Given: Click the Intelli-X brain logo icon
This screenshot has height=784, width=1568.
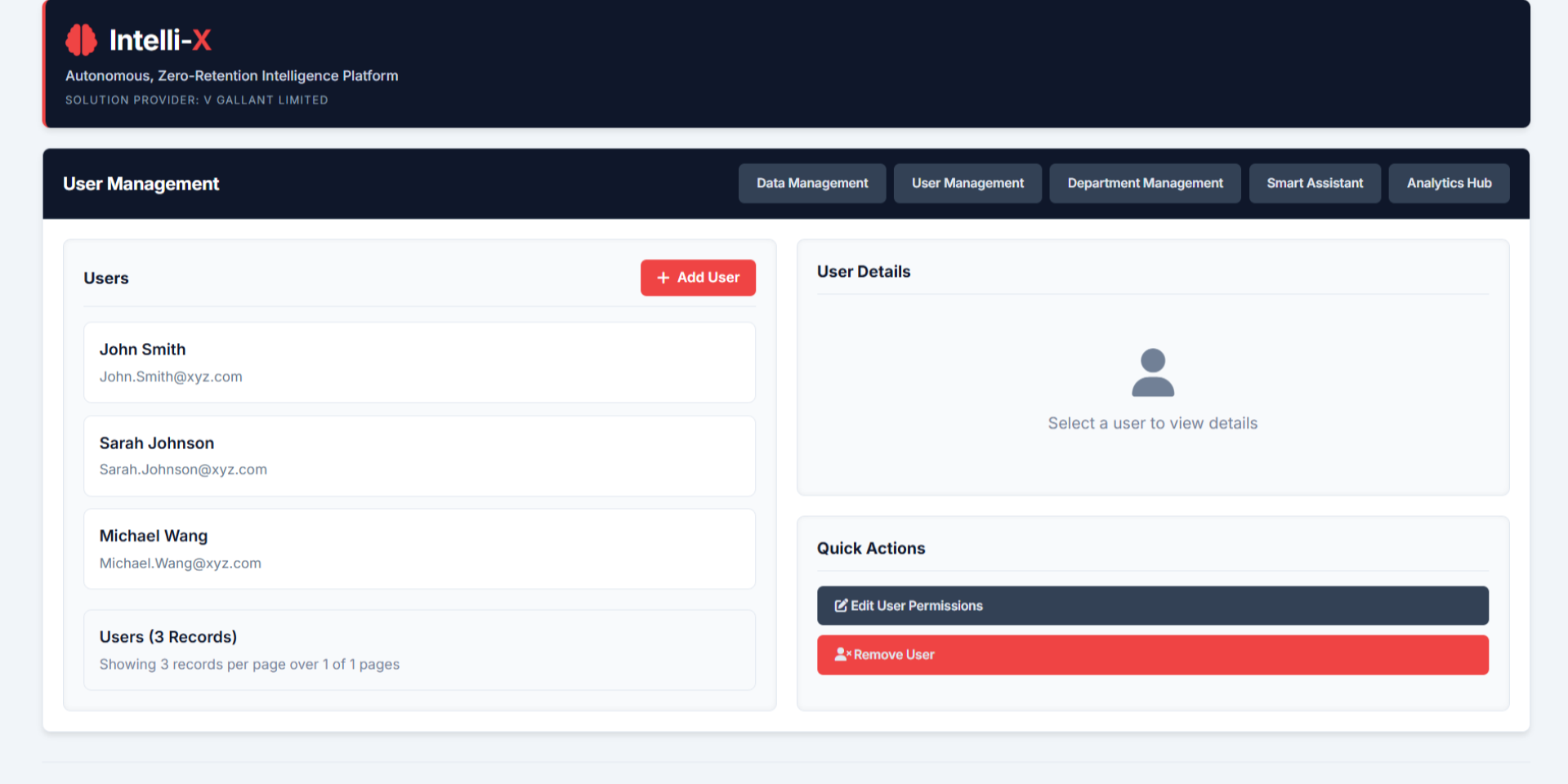Looking at the screenshot, I should 81,40.
